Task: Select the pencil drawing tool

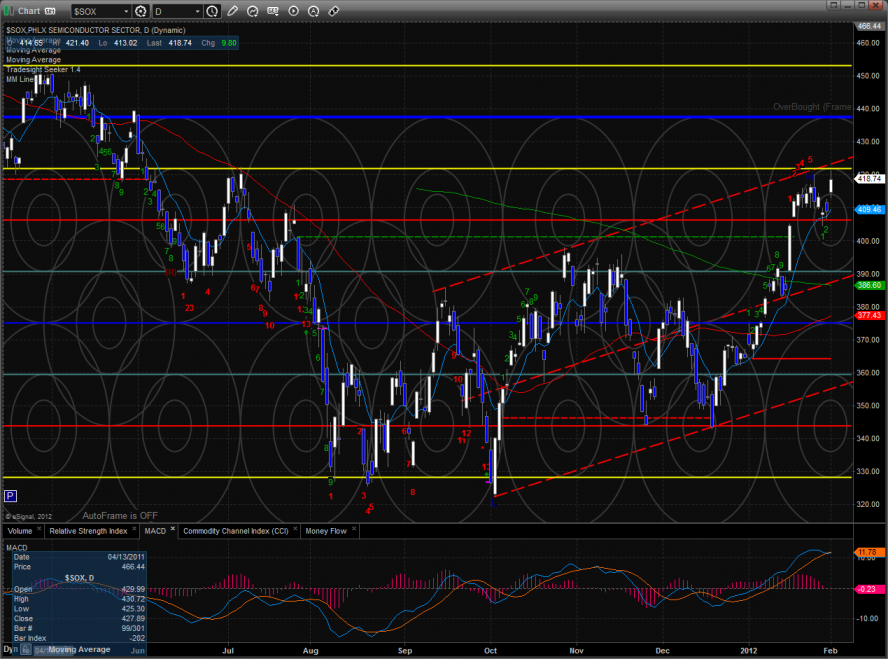Action: [x=232, y=11]
